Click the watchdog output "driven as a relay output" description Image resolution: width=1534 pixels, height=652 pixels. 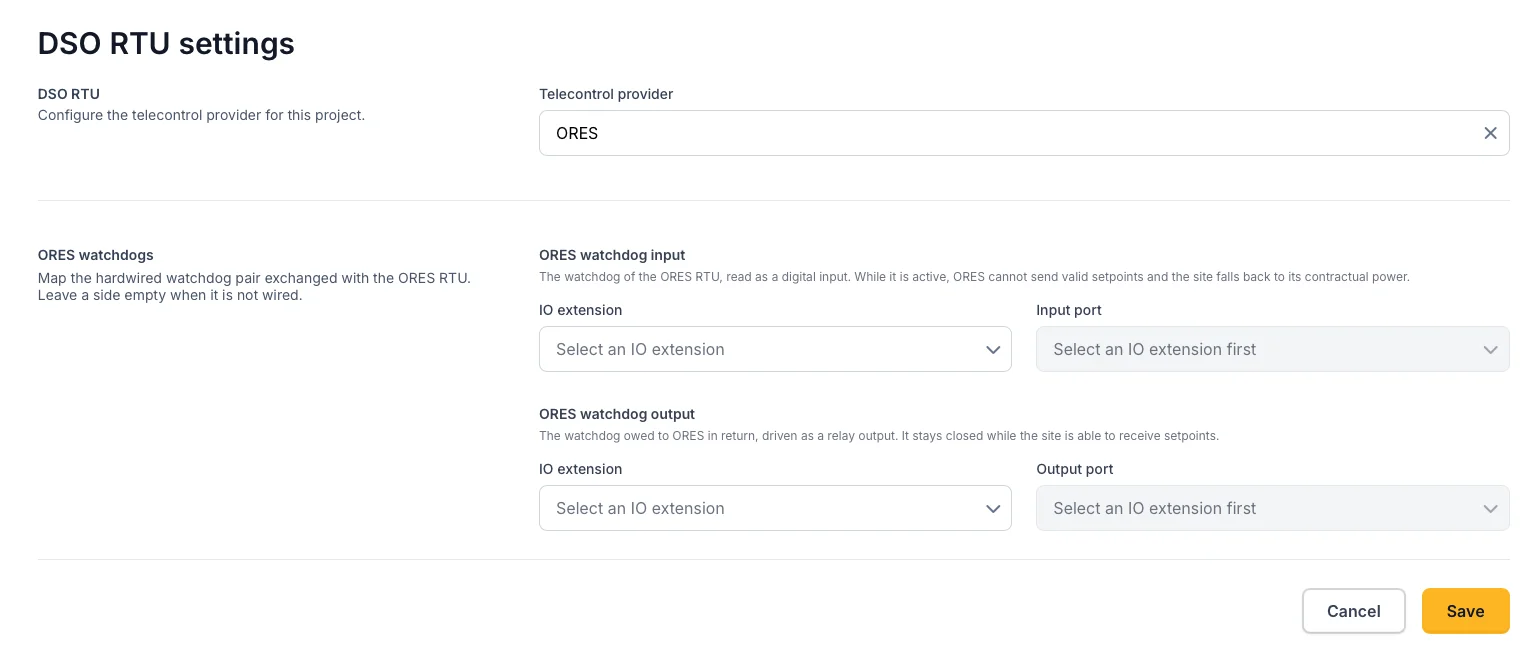point(879,436)
